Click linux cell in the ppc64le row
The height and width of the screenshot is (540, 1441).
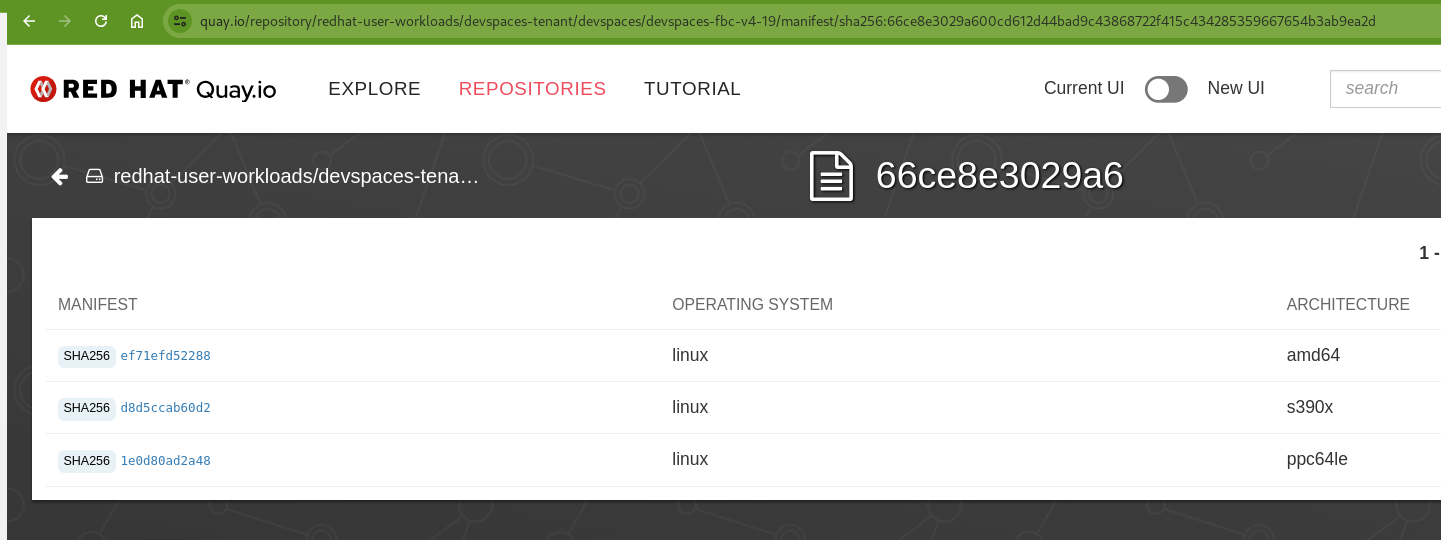(690, 459)
